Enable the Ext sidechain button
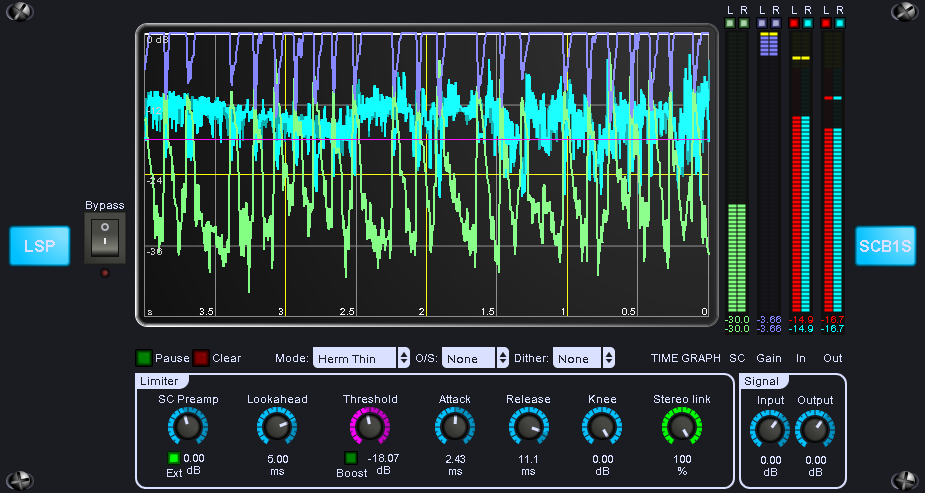The image size is (925, 493). tap(174, 458)
